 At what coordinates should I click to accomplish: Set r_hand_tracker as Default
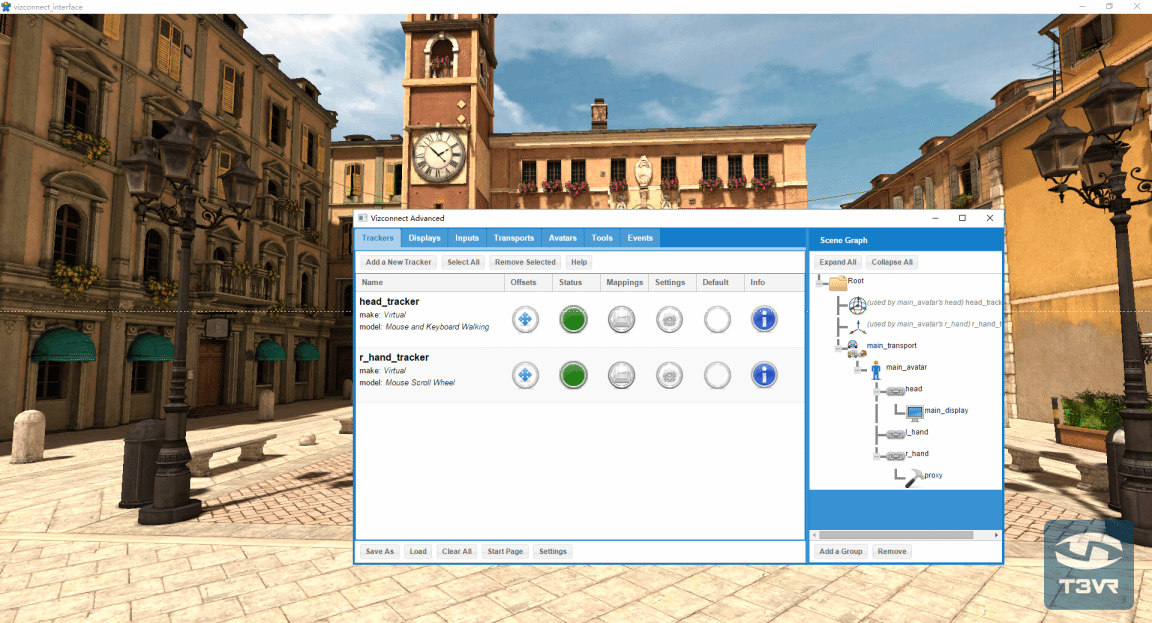coord(717,375)
